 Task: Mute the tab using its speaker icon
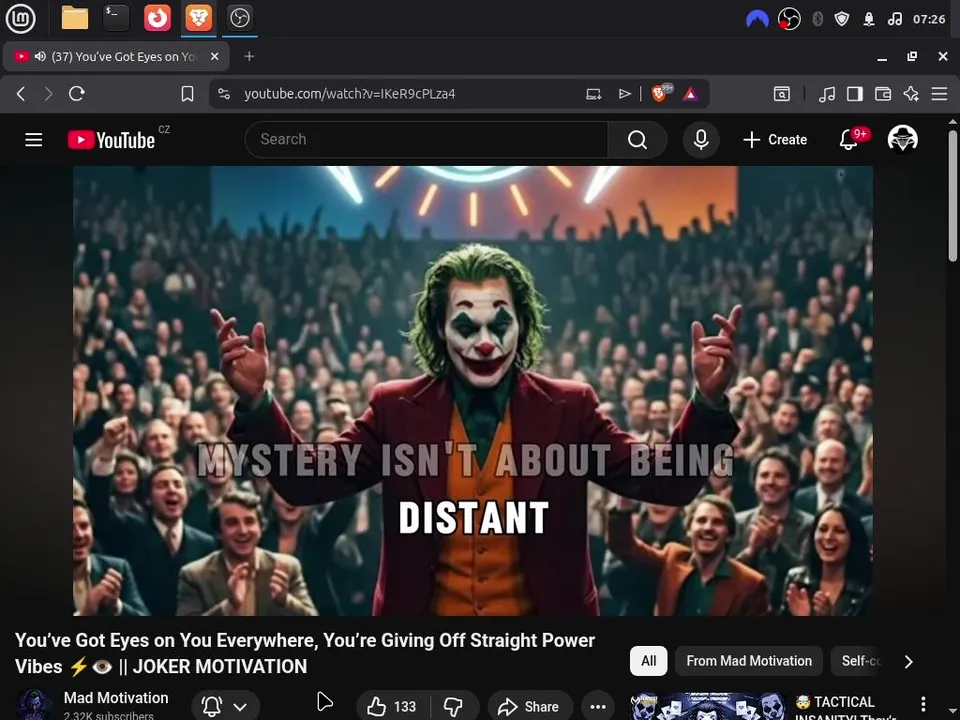pyautogui.click(x=40, y=56)
